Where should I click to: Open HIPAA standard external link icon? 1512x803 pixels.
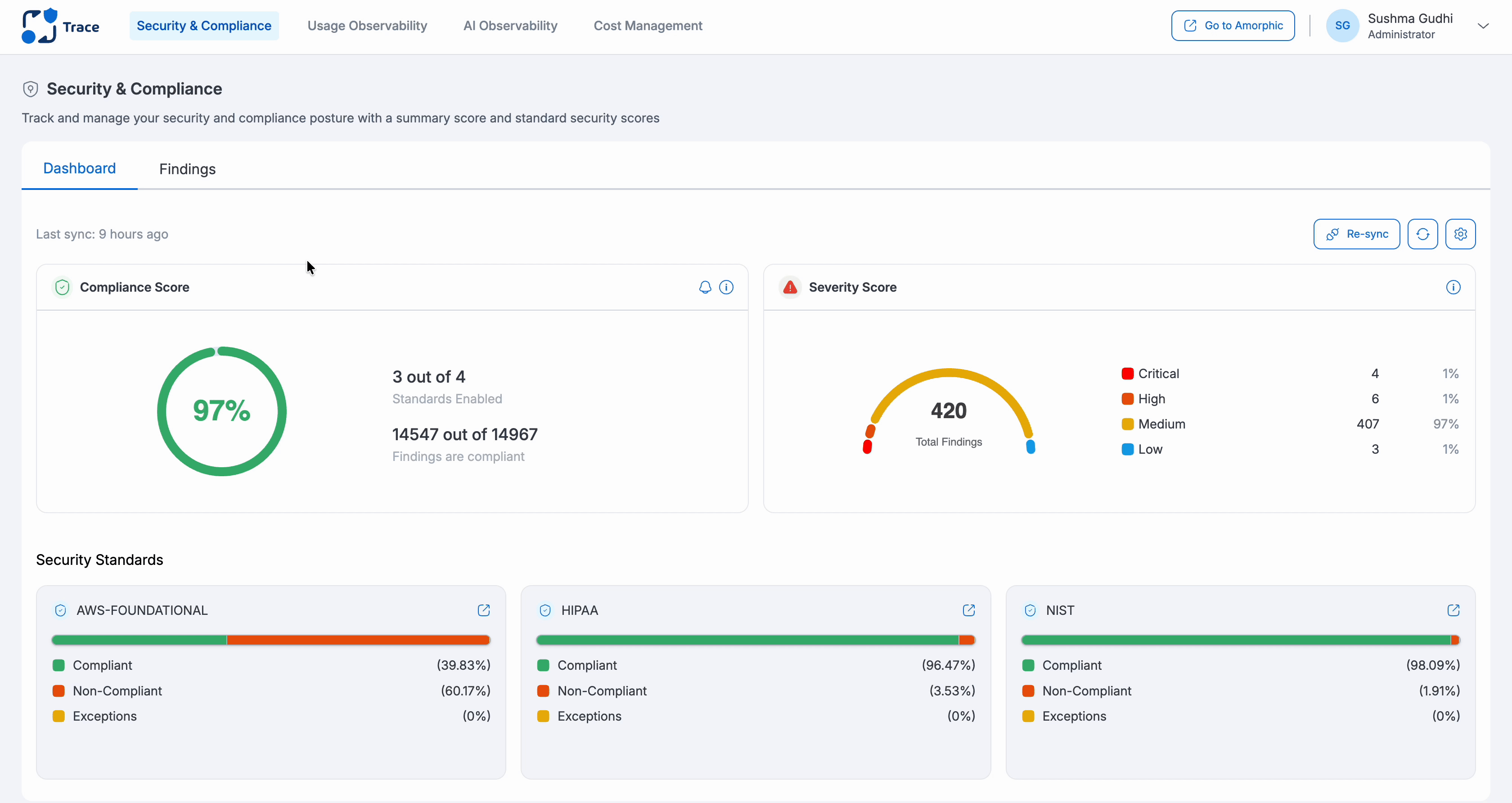(x=968, y=610)
